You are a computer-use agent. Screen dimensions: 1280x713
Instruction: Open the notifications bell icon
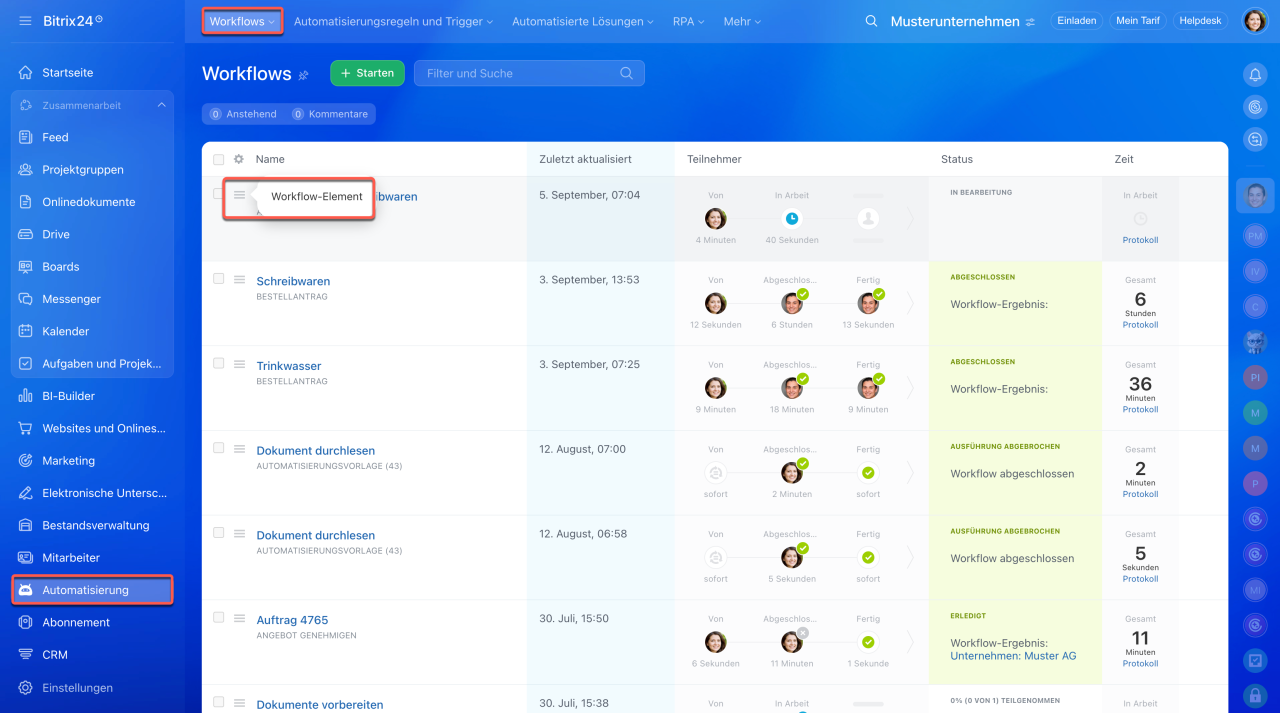[x=1255, y=74]
